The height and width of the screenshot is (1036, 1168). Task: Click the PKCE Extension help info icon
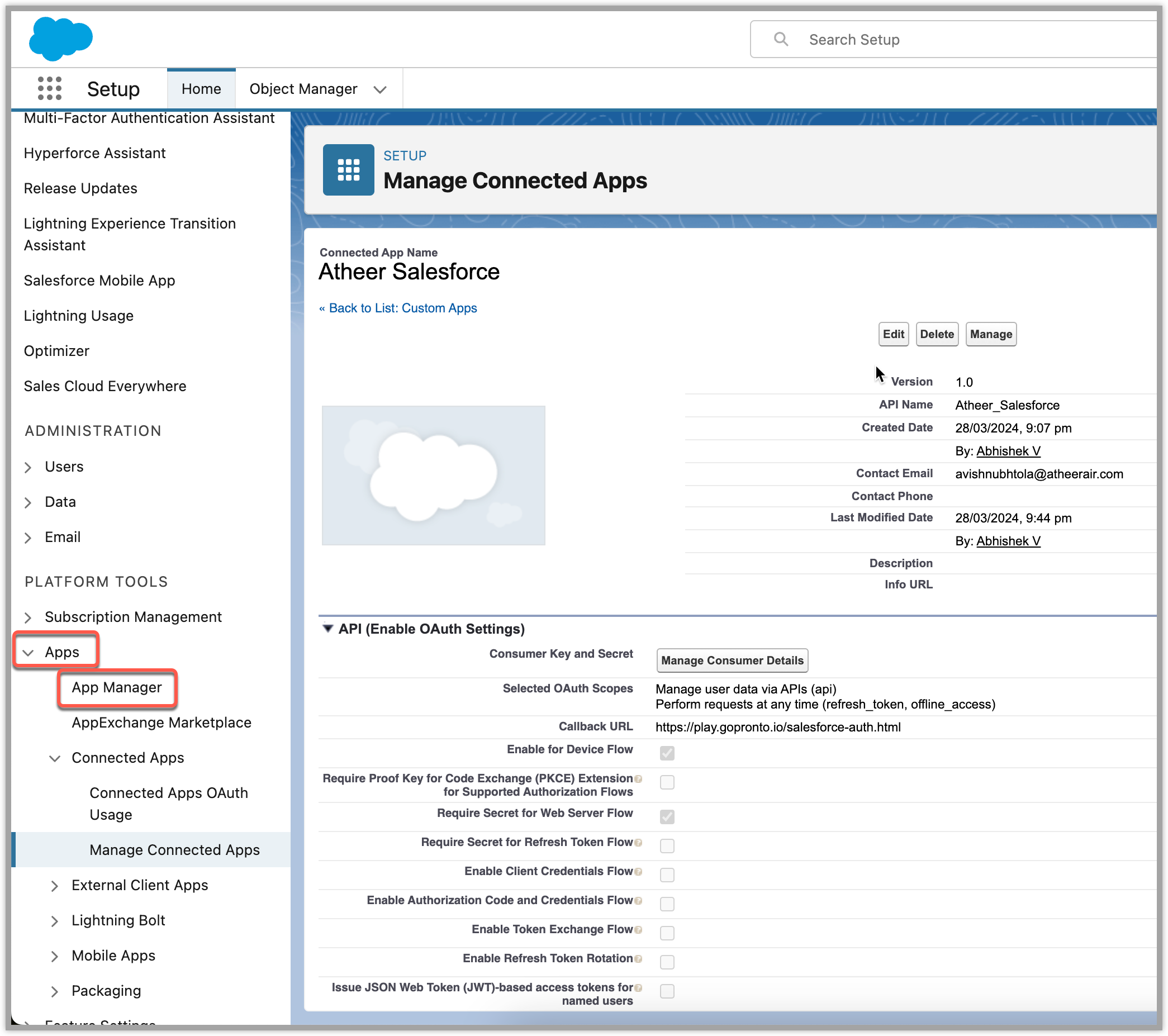638,779
